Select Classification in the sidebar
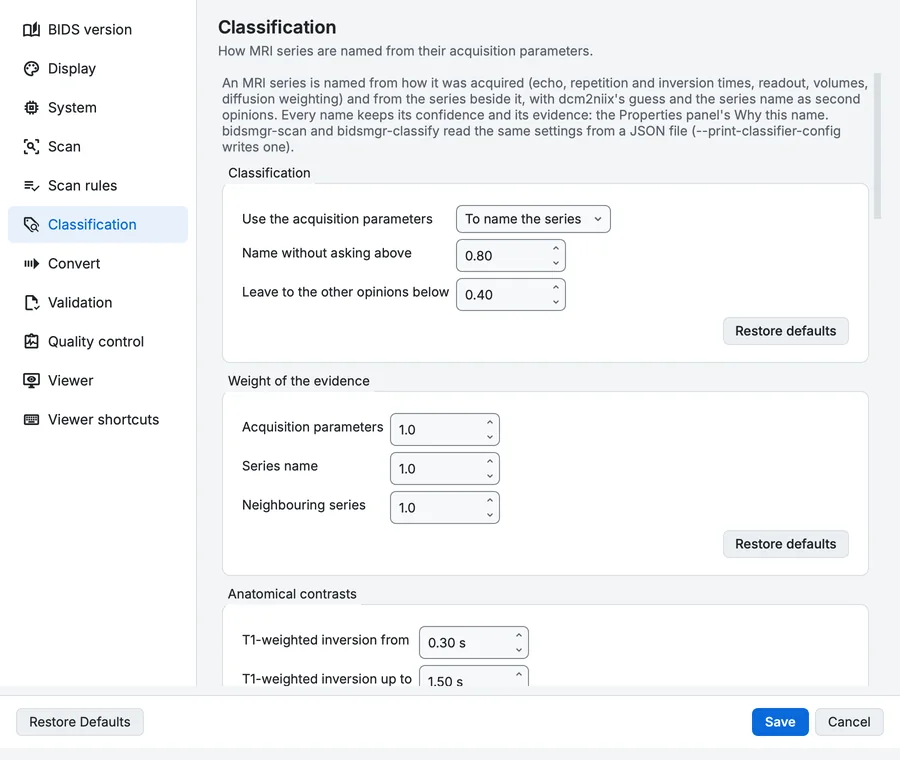This screenshot has width=900, height=760. (98, 224)
